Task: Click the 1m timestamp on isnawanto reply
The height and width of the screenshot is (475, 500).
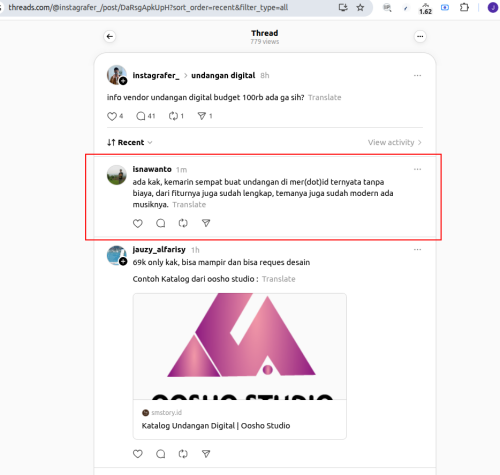Action: 181,170
